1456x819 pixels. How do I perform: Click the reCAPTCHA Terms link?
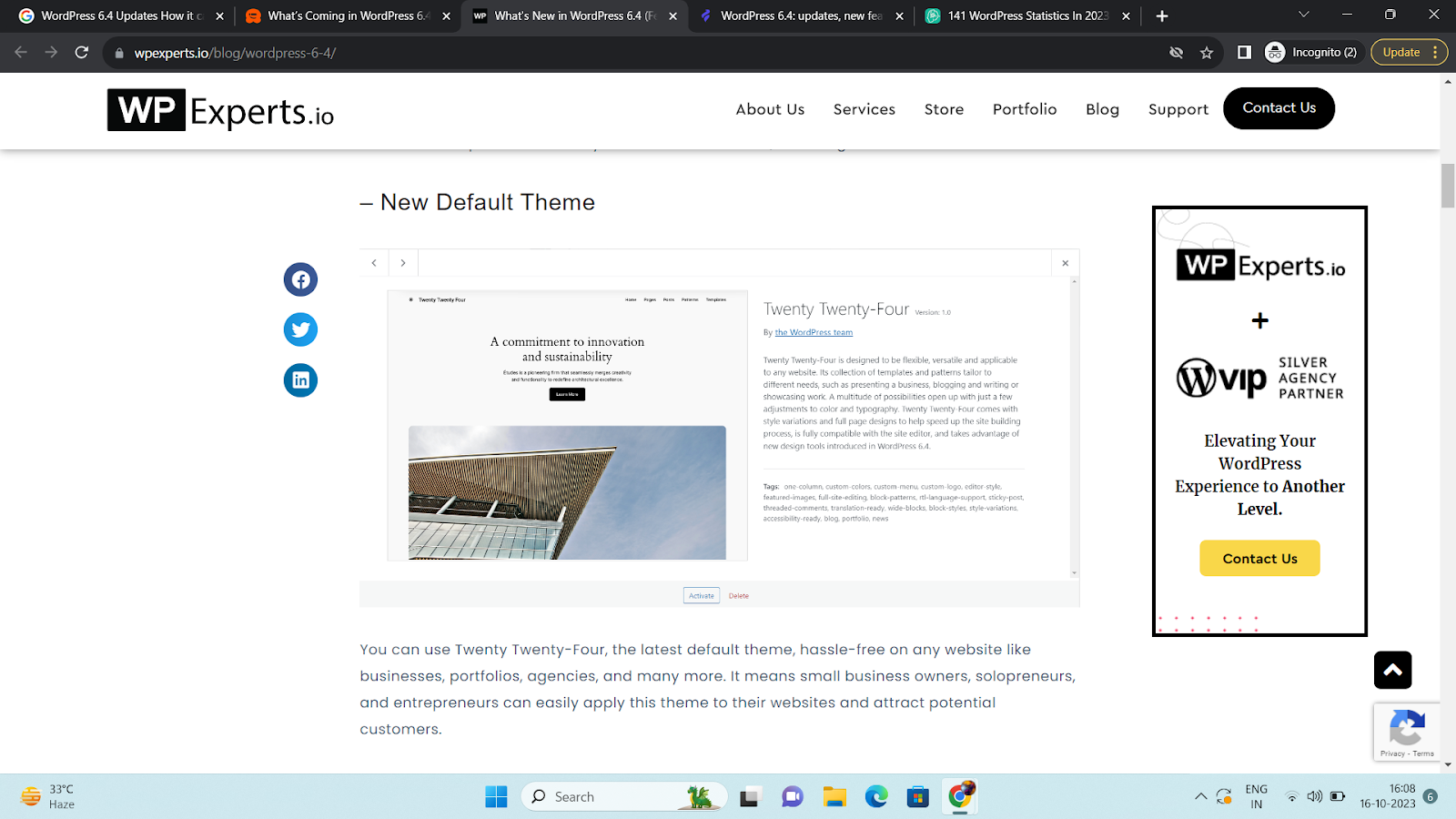(x=1424, y=753)
